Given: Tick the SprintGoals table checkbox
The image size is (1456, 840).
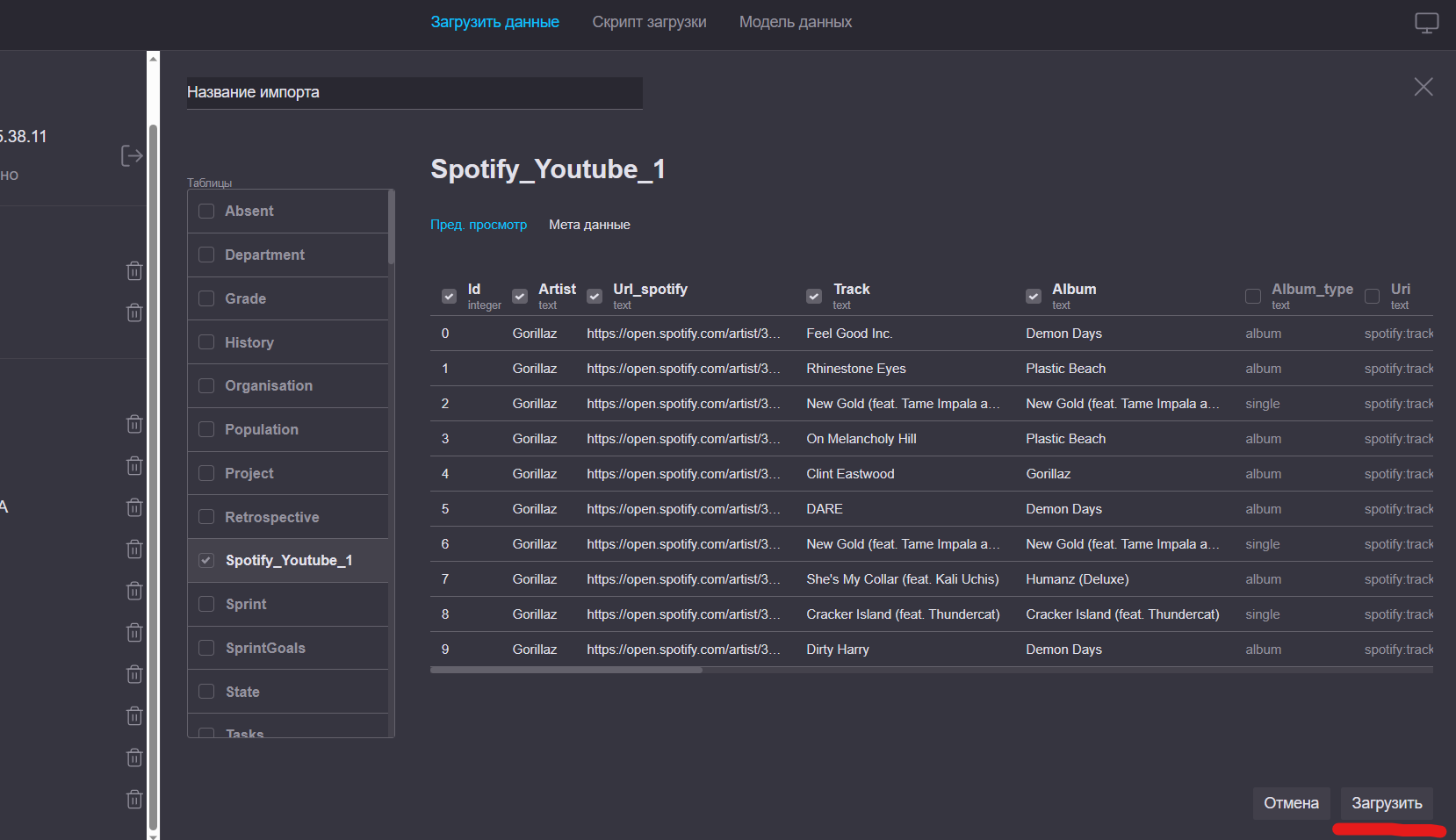Looking at the screenshot, I should point(206,648).
